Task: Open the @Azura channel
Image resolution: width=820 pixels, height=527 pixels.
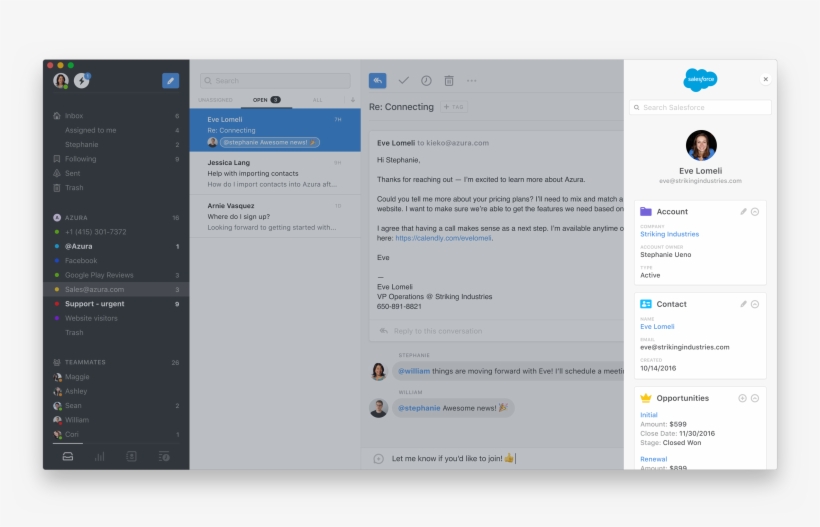Action: point(116,246)
